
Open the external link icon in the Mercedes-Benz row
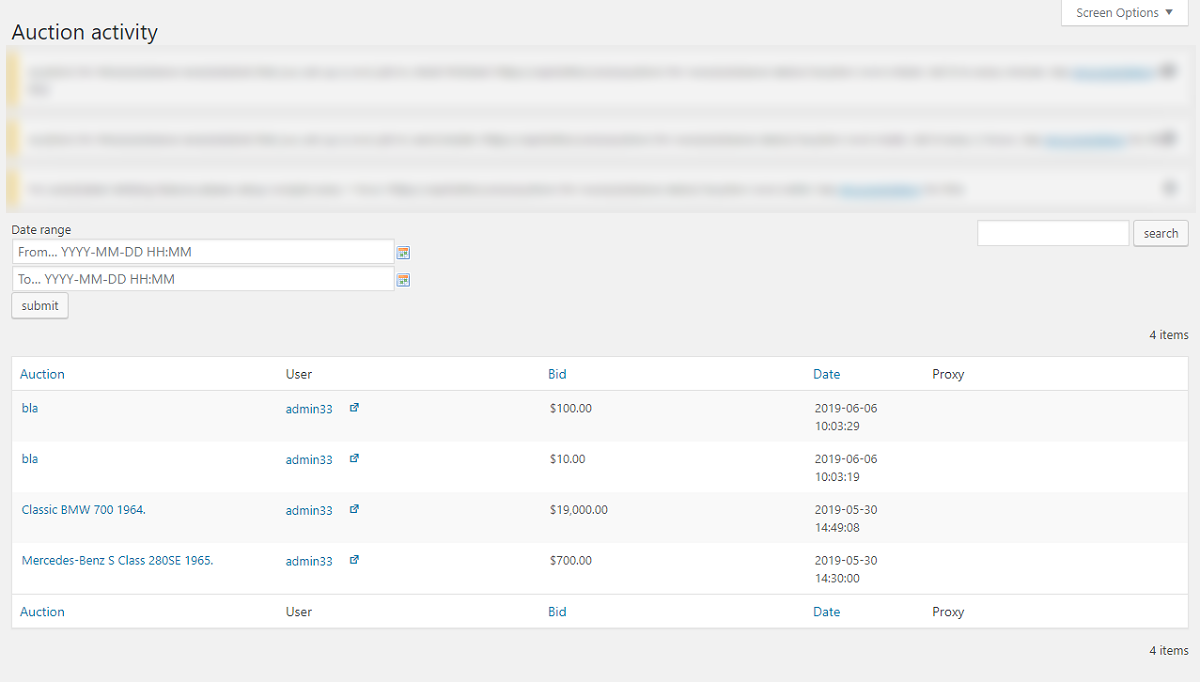(354, 560)
